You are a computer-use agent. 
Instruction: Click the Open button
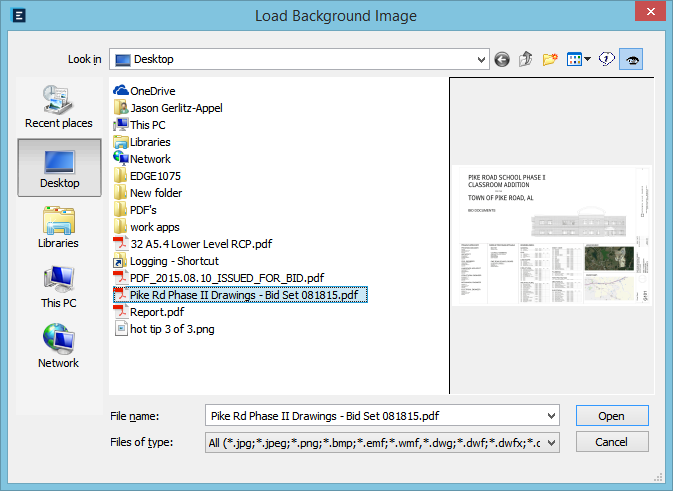coord(611,416)
